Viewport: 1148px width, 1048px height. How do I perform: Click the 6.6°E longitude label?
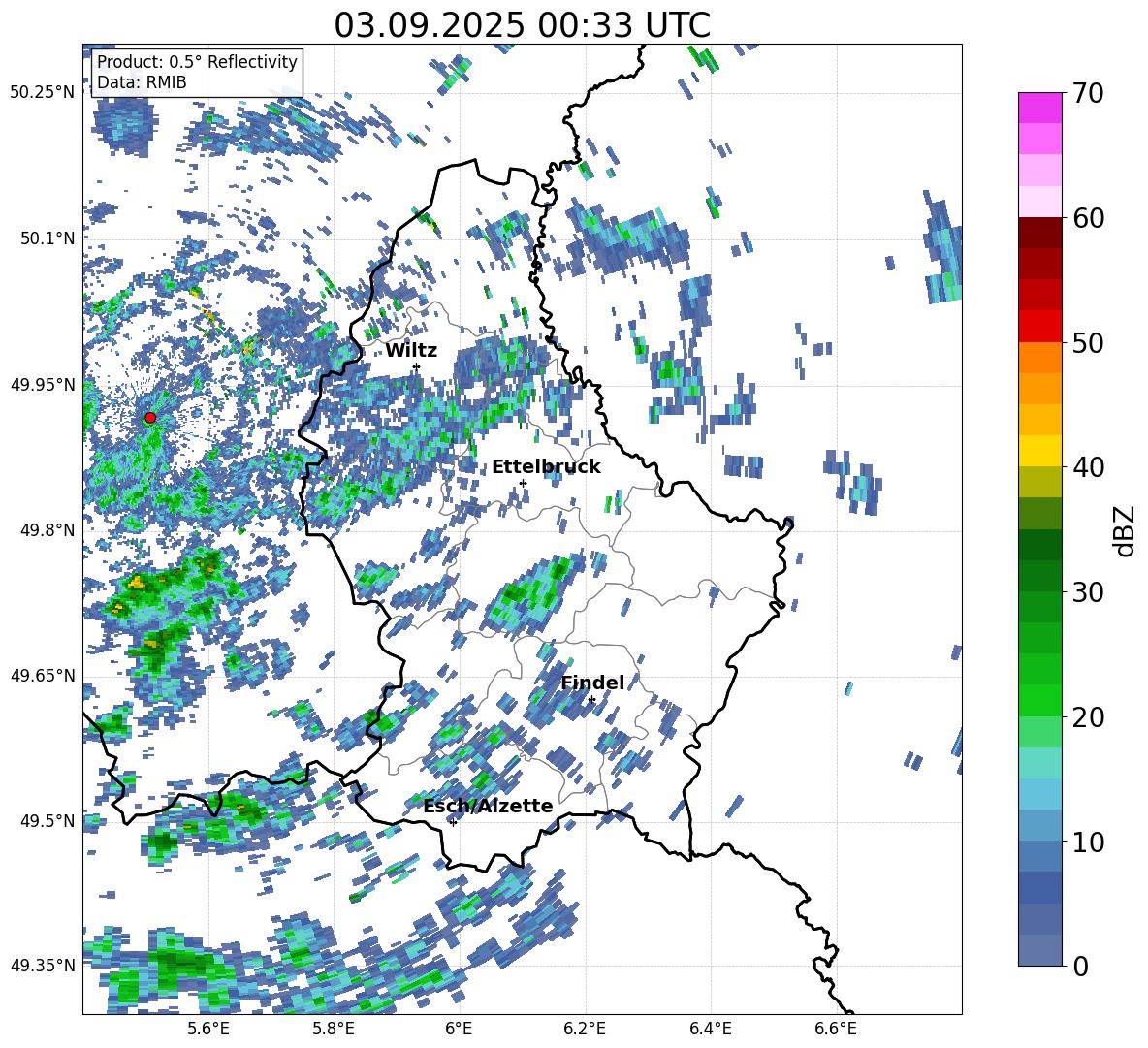point(836,1029)
